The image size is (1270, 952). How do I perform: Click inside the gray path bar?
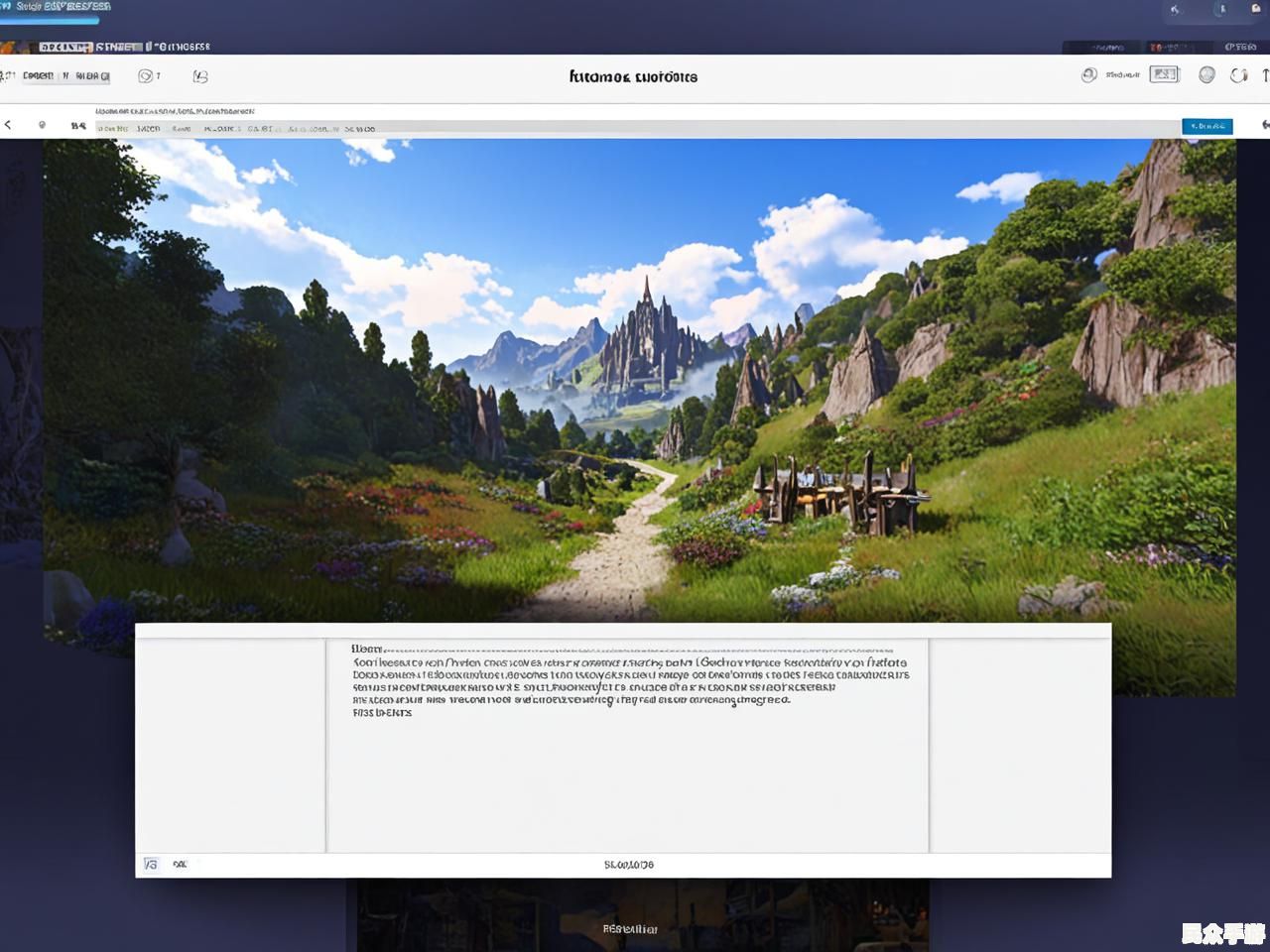point(695,128)
